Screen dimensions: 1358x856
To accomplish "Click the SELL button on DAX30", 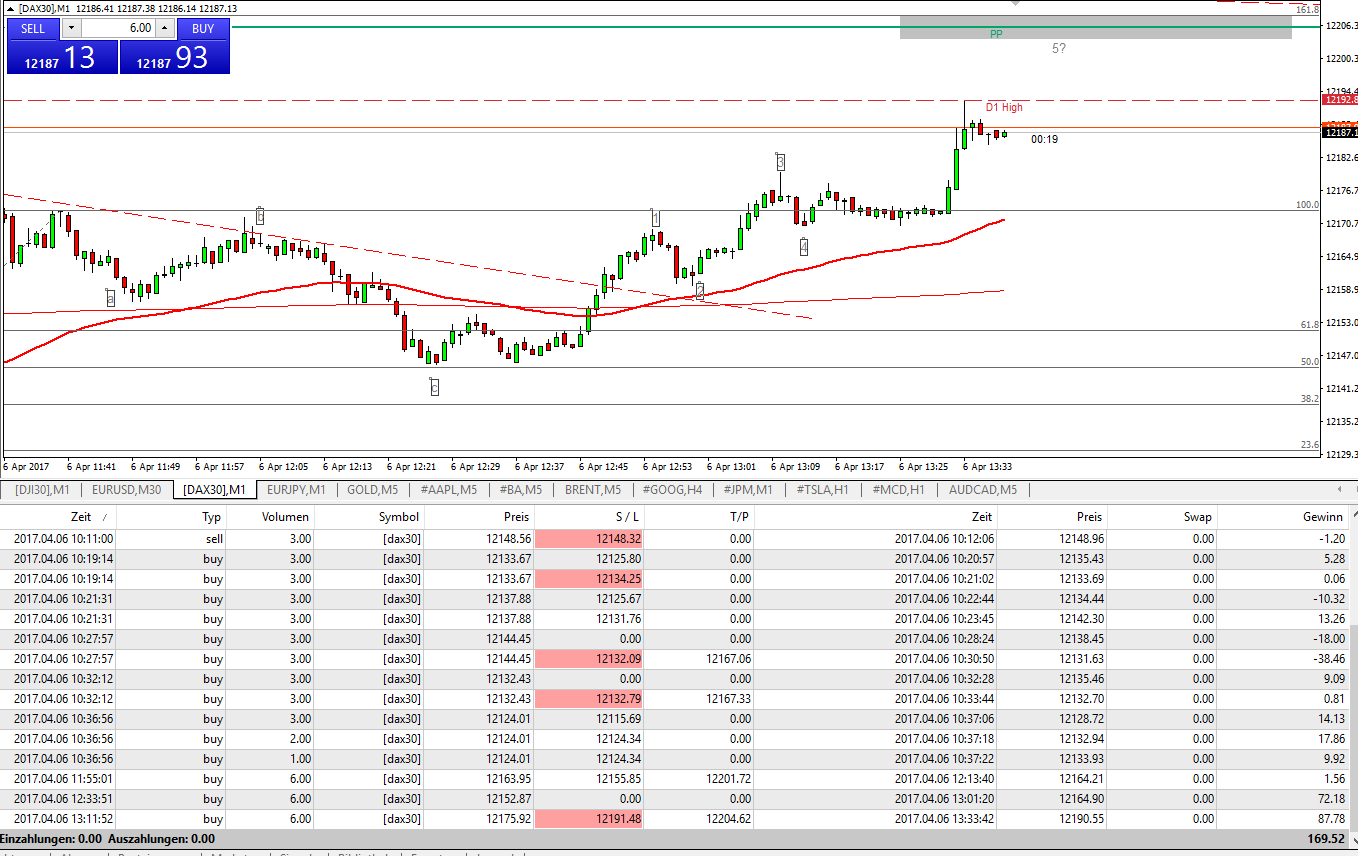I will click(33, 29).
